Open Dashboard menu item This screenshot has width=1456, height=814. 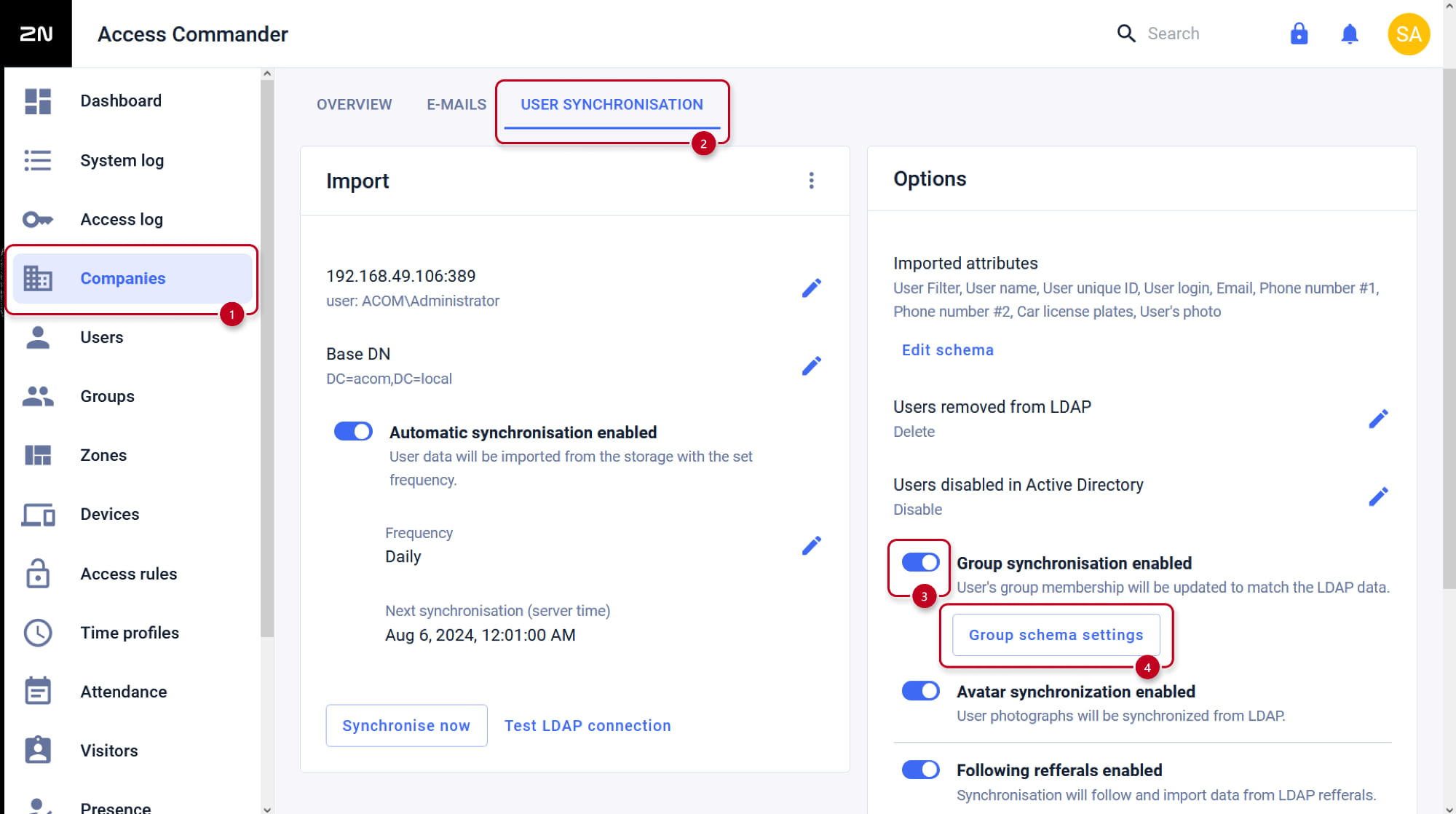[132, 101]
